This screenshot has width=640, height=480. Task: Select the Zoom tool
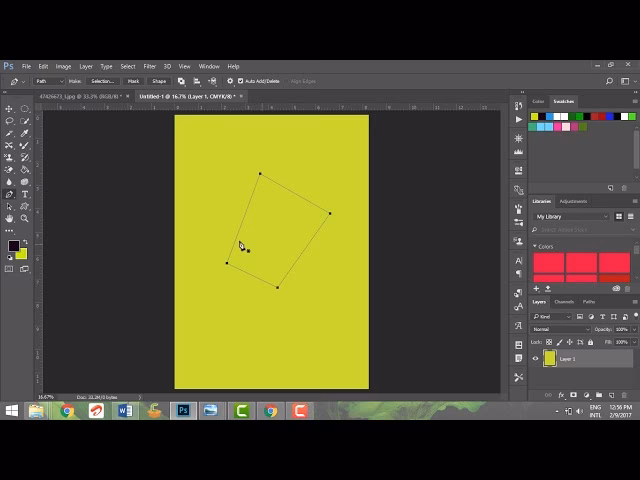pos(25,218)
